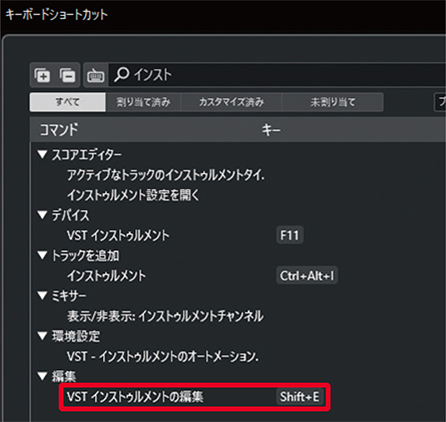Screen dimensions: 446x422
Task: Select 表示/非表示: インストゥルメントチャンネル command
Action: coord(165,316)
